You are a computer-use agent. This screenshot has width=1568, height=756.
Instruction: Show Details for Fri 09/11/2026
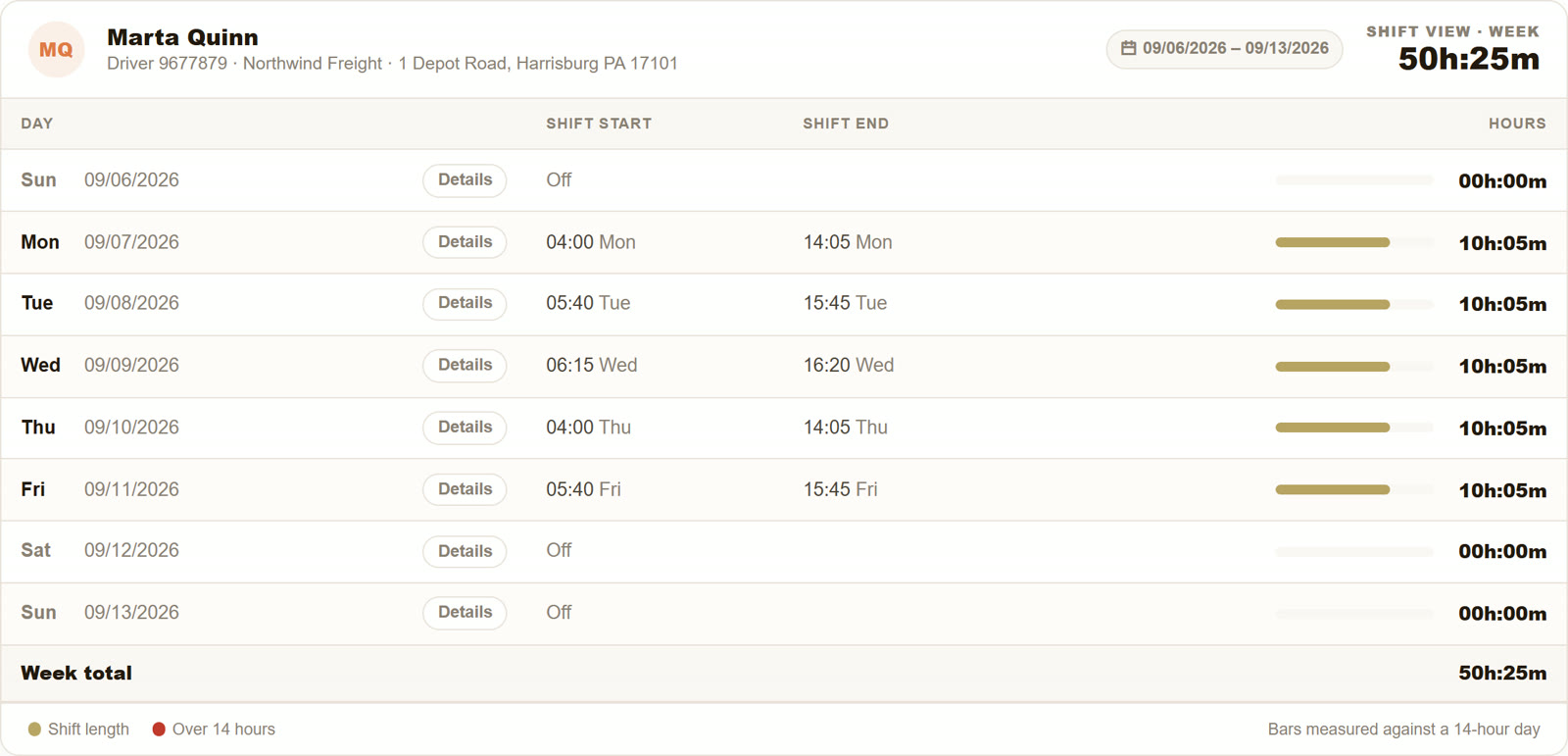coord(465,489)
